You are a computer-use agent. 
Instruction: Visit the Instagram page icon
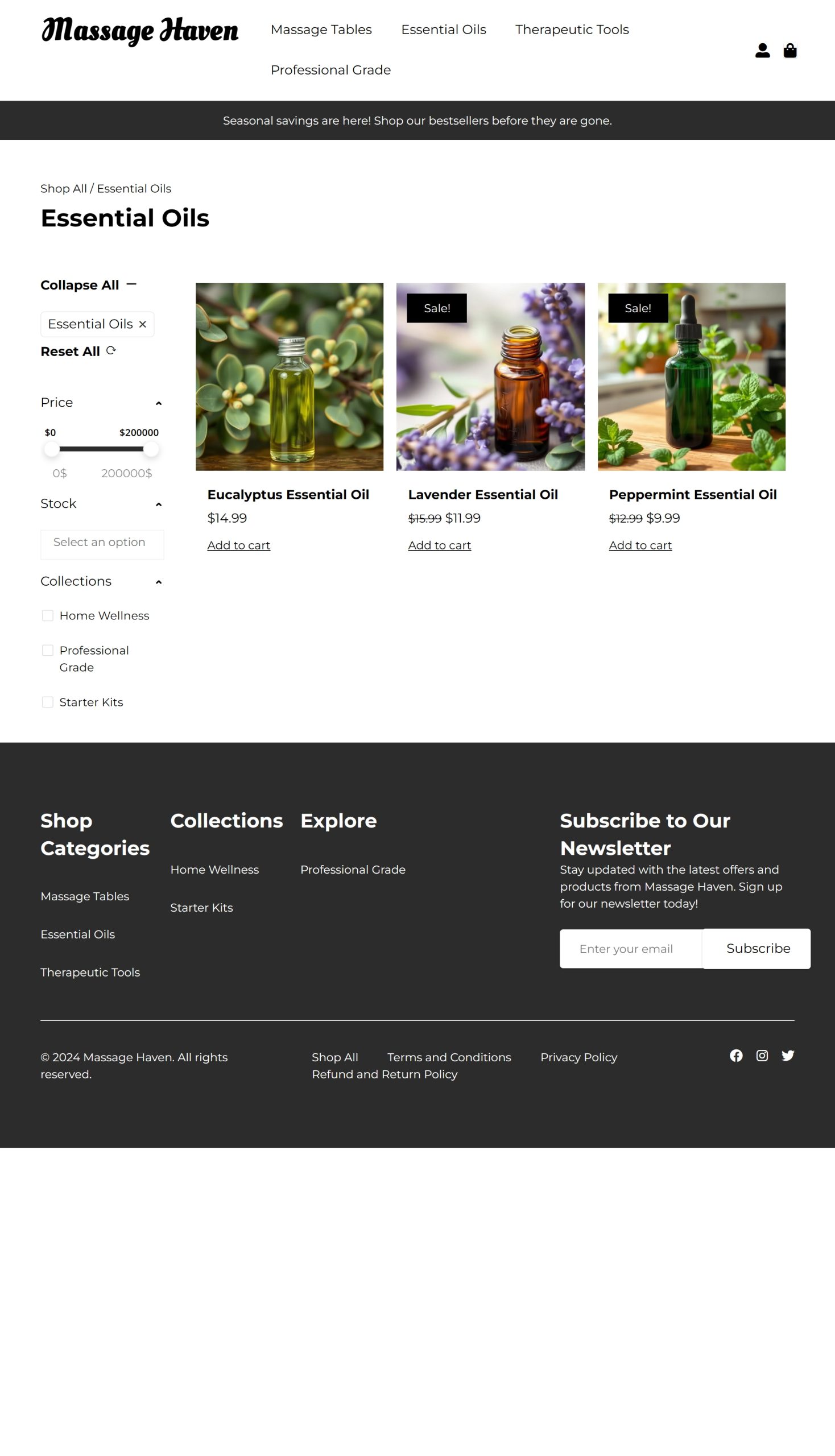[x=762, y=1055]
